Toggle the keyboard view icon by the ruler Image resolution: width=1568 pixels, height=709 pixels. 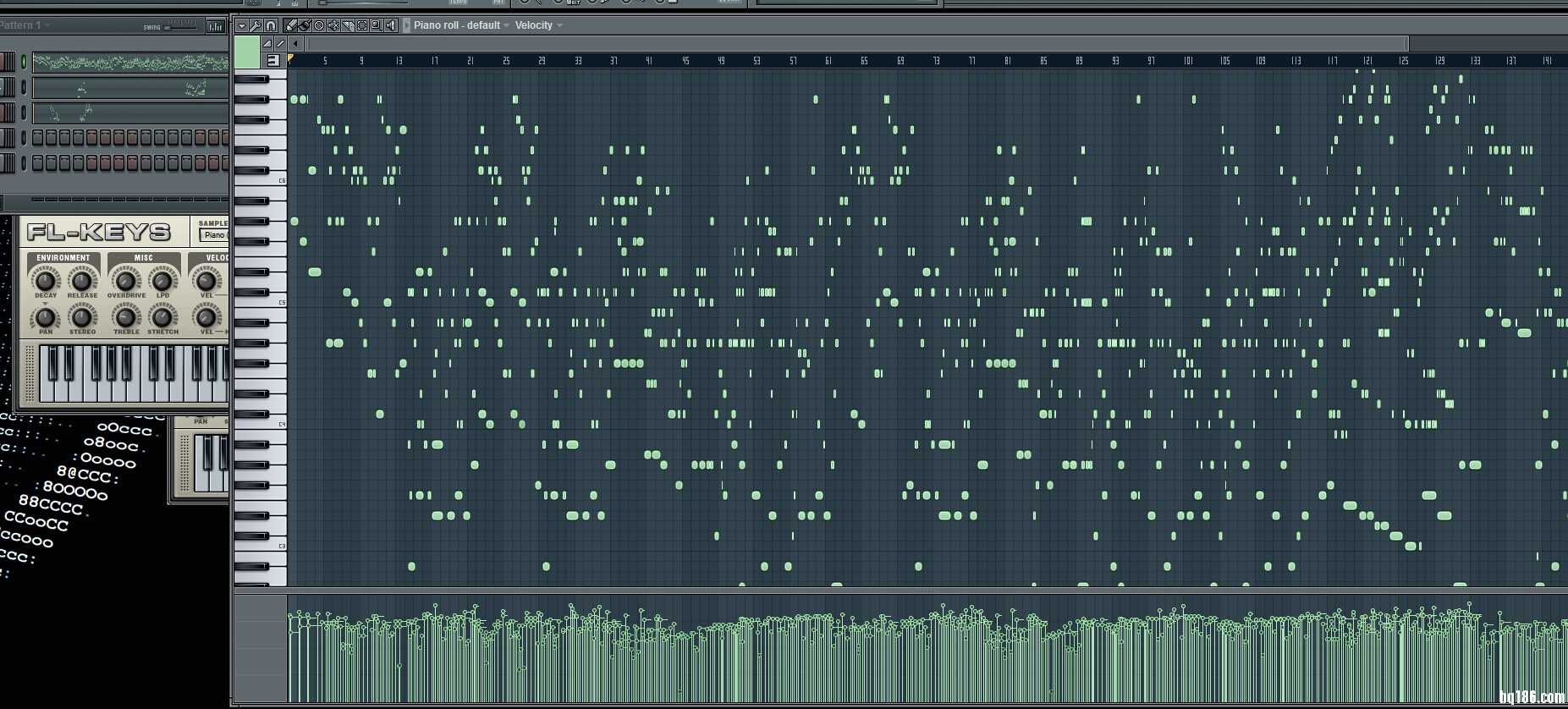click(272, 60)
